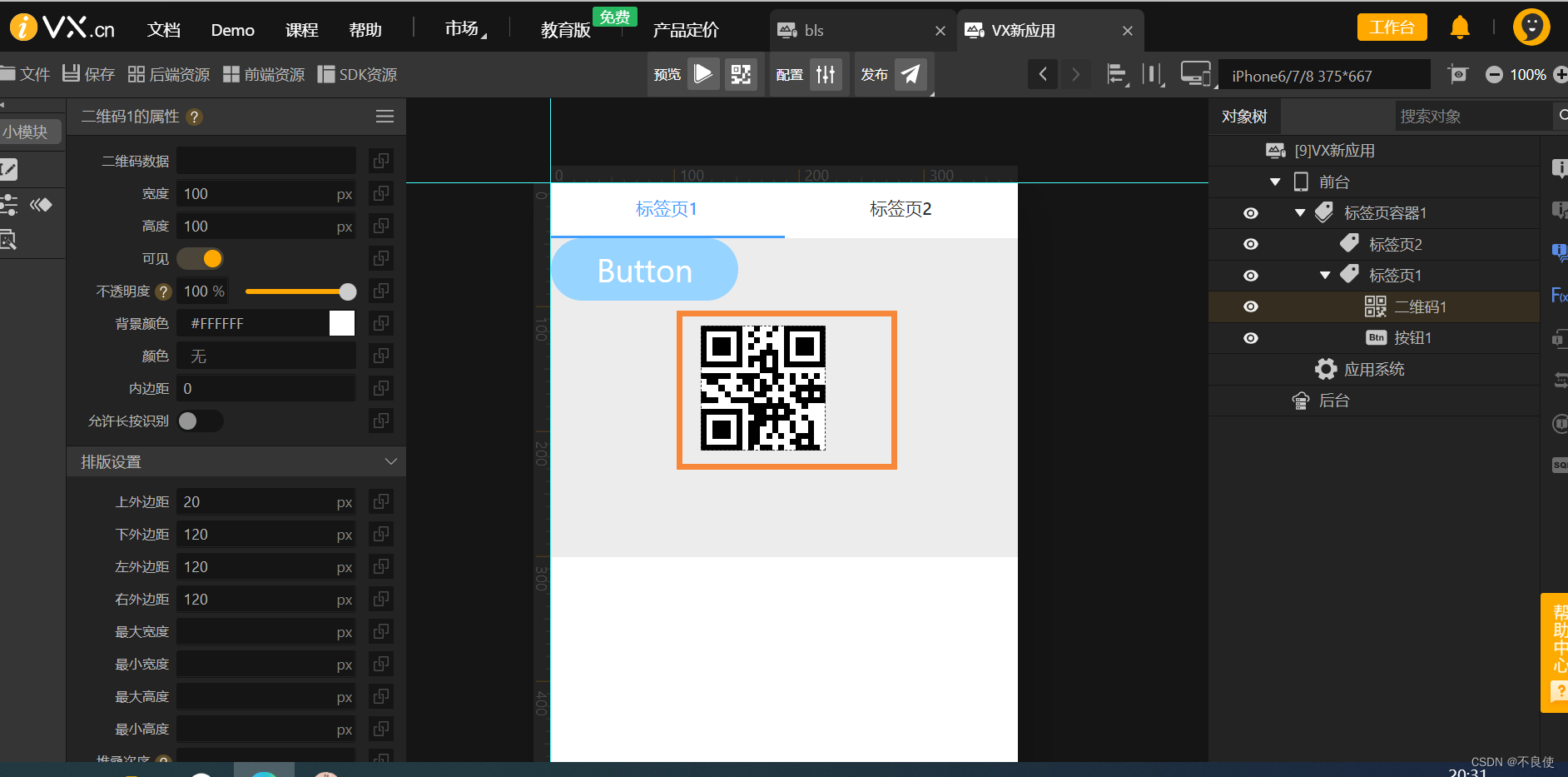Click the 二维码数据 input field

click(x=266, y=161)
